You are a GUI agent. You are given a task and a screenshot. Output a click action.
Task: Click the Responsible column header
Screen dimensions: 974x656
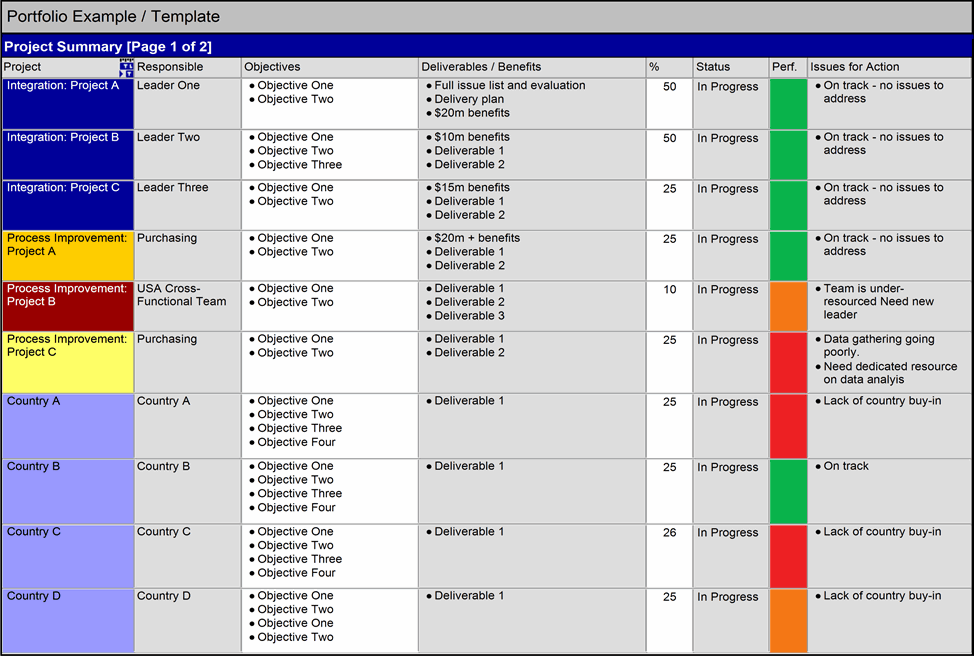(x=188, y=67)
